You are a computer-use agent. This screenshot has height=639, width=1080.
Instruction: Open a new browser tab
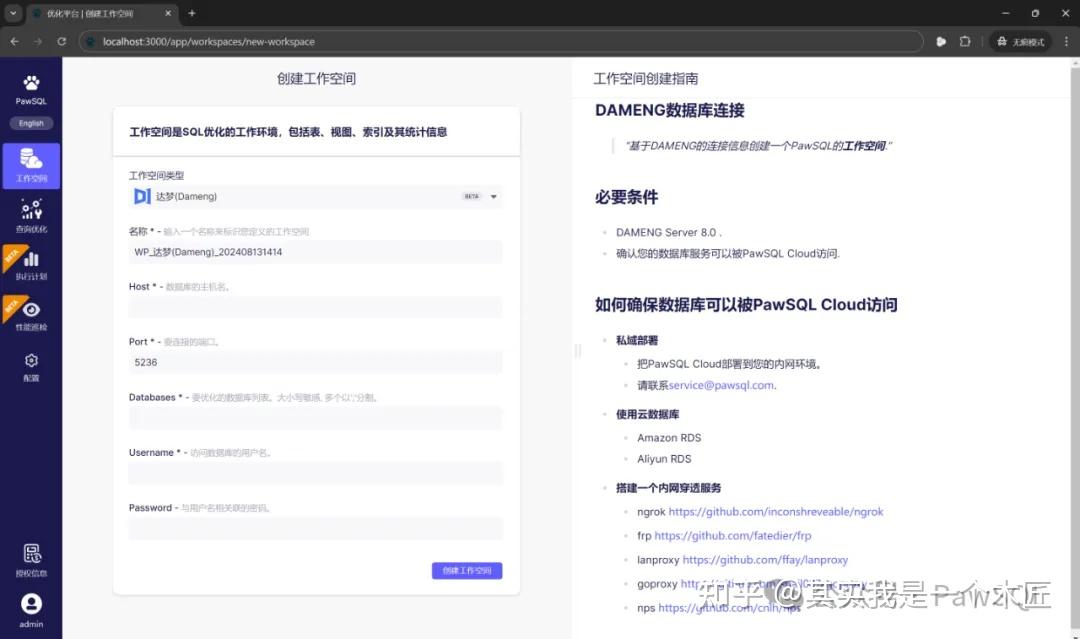[190, 14]
